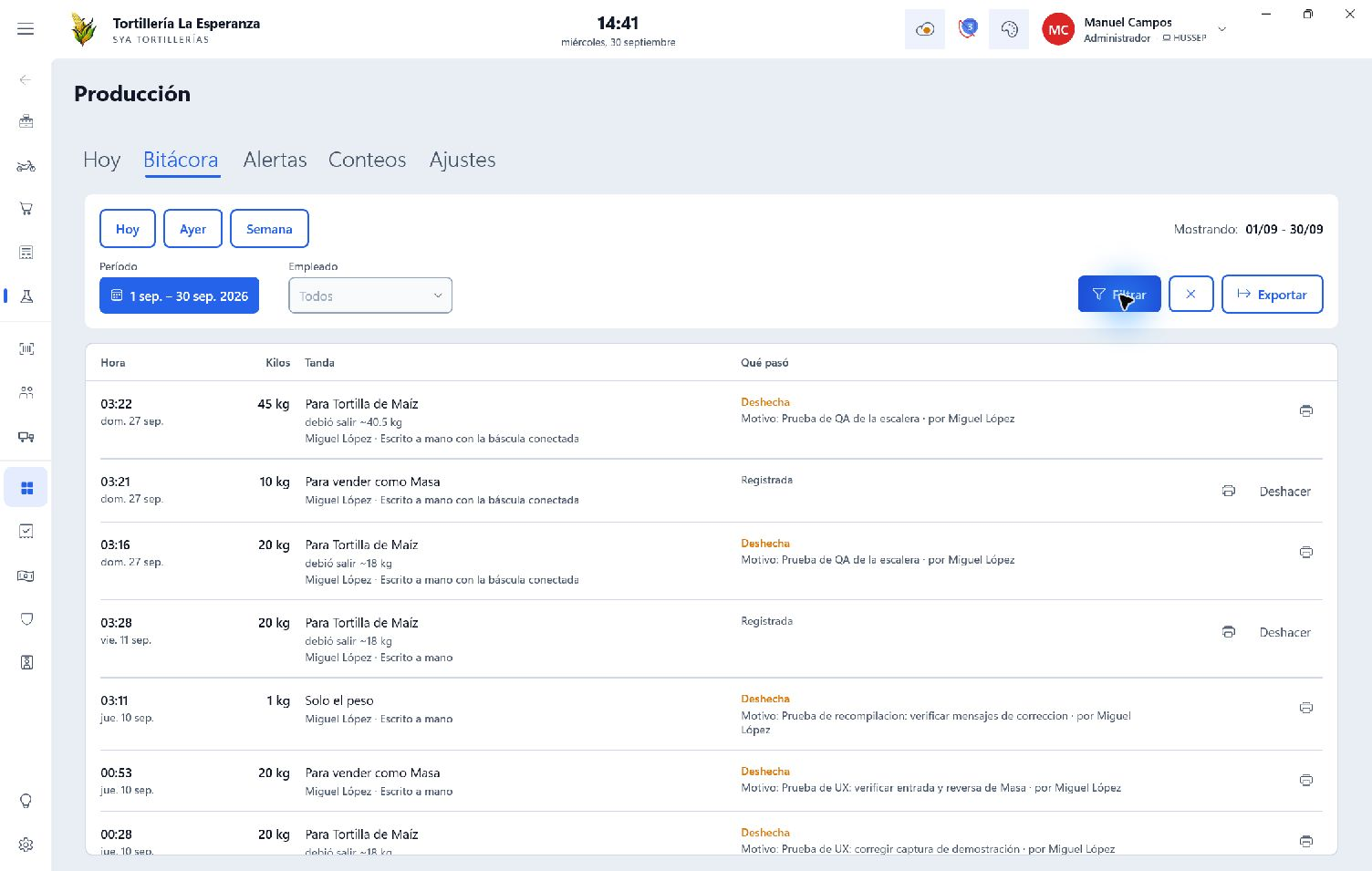The height and width of the screenshot is (871, 1372).
Task: Click Deshacer on the 03:21 entry
Action: coord(1284,491)
